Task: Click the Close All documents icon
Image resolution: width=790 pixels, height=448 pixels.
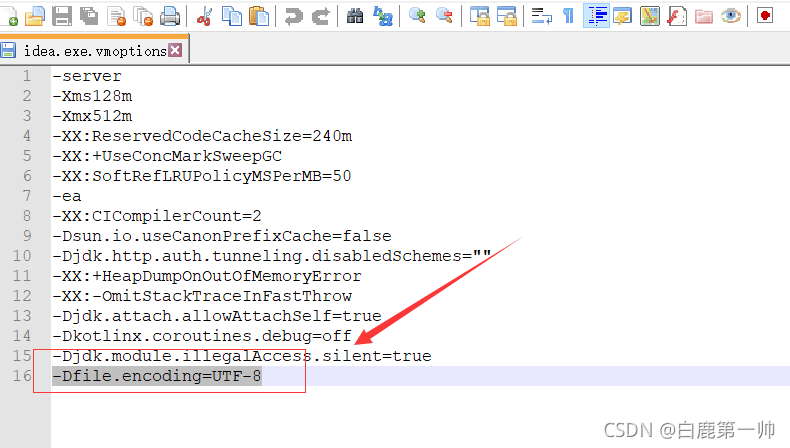Action: click(x=143, y=16)
